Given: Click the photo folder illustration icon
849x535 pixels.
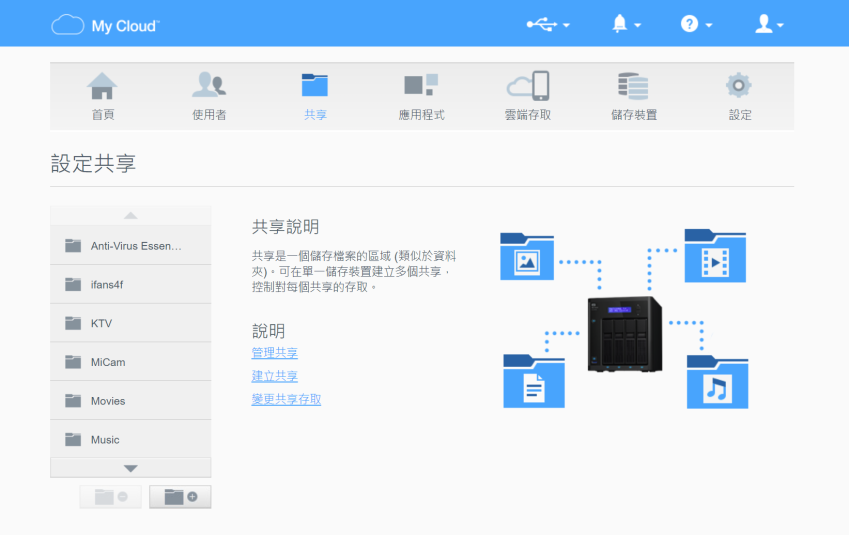Looking at the screenshot, I should pyautogui.click(x=527, y=257).
